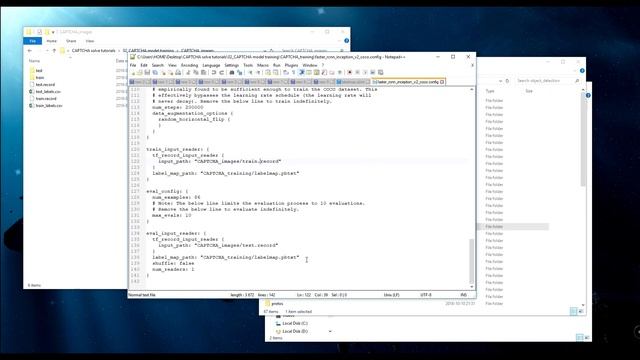The height and width of the screenshot is (360, 640).
Task: Click the Document Map toolbar icon
Action: [x=316, y=72]
